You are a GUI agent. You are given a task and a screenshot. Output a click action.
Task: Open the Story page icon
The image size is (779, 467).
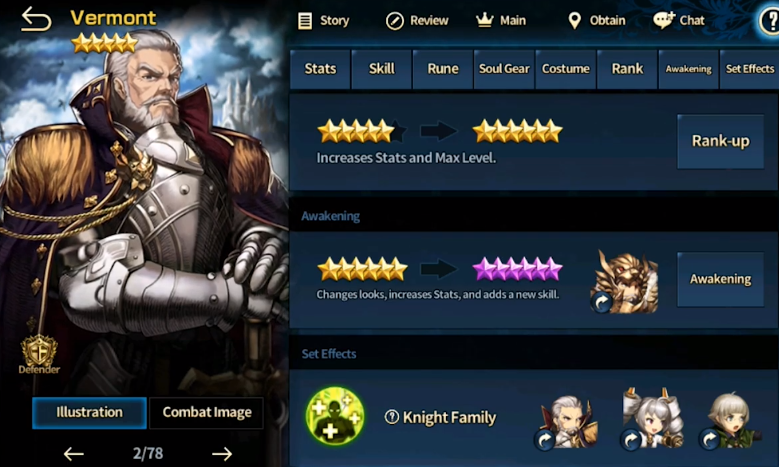(305, 21)
